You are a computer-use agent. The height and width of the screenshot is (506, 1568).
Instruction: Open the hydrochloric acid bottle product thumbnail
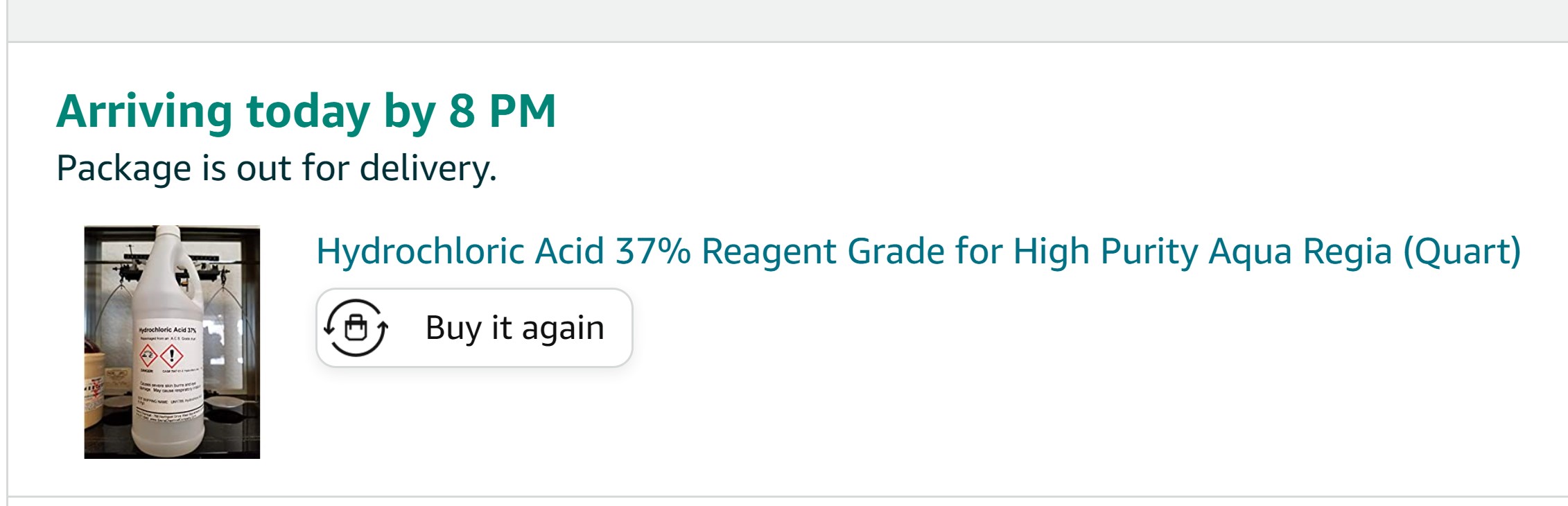172,342
